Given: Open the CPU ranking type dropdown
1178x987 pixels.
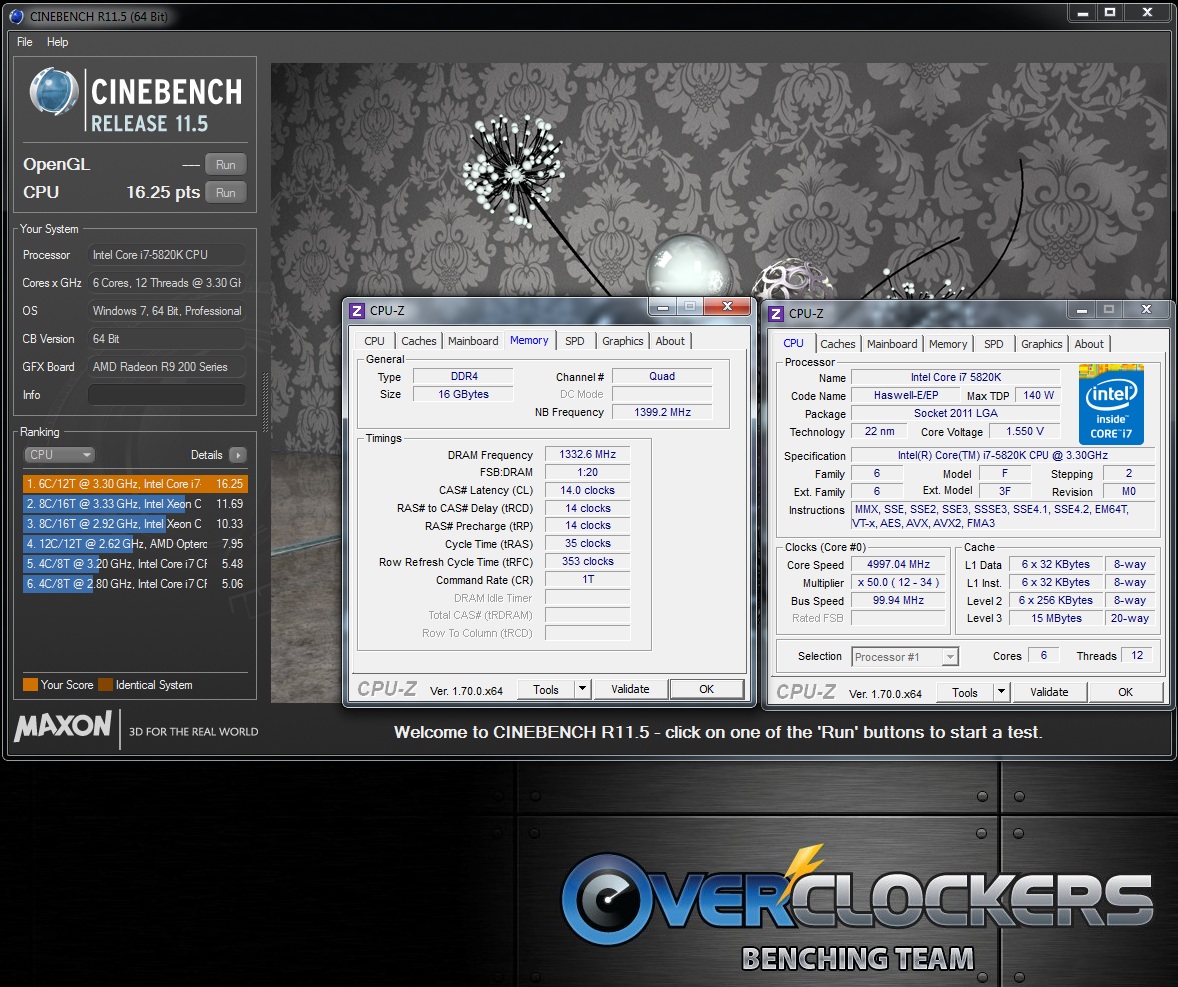Looking at the screenshot, I should [x=59, y=454].
